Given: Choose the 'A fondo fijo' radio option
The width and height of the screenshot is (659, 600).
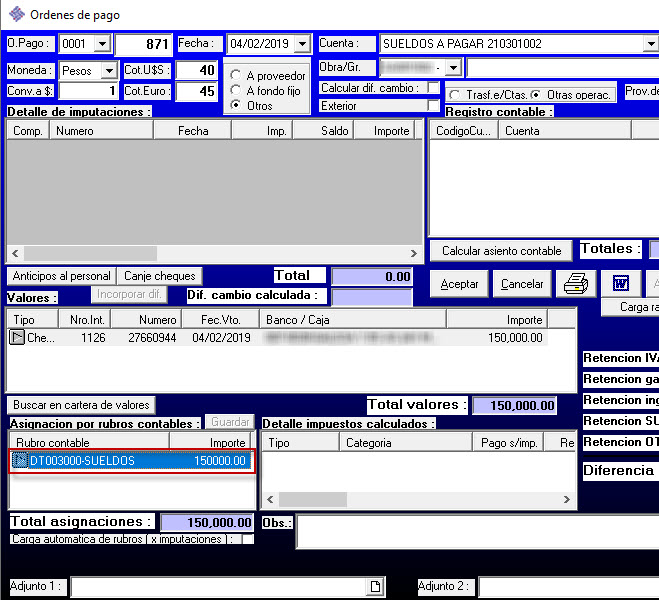Looking at the screenshot, I should 235,91.
